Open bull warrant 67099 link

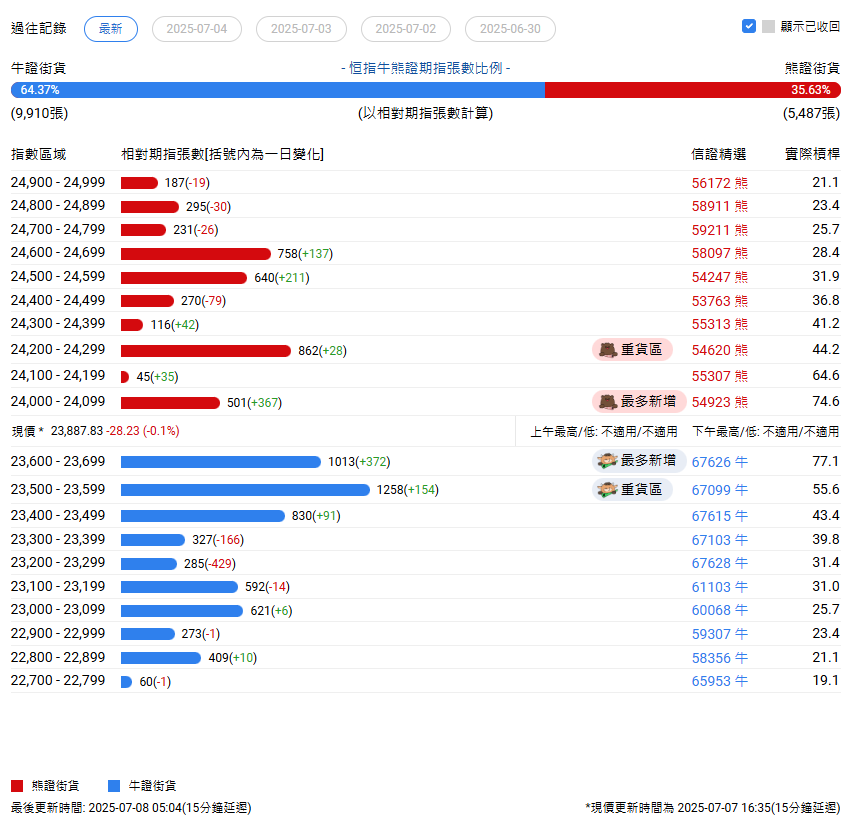pos(719,490)
